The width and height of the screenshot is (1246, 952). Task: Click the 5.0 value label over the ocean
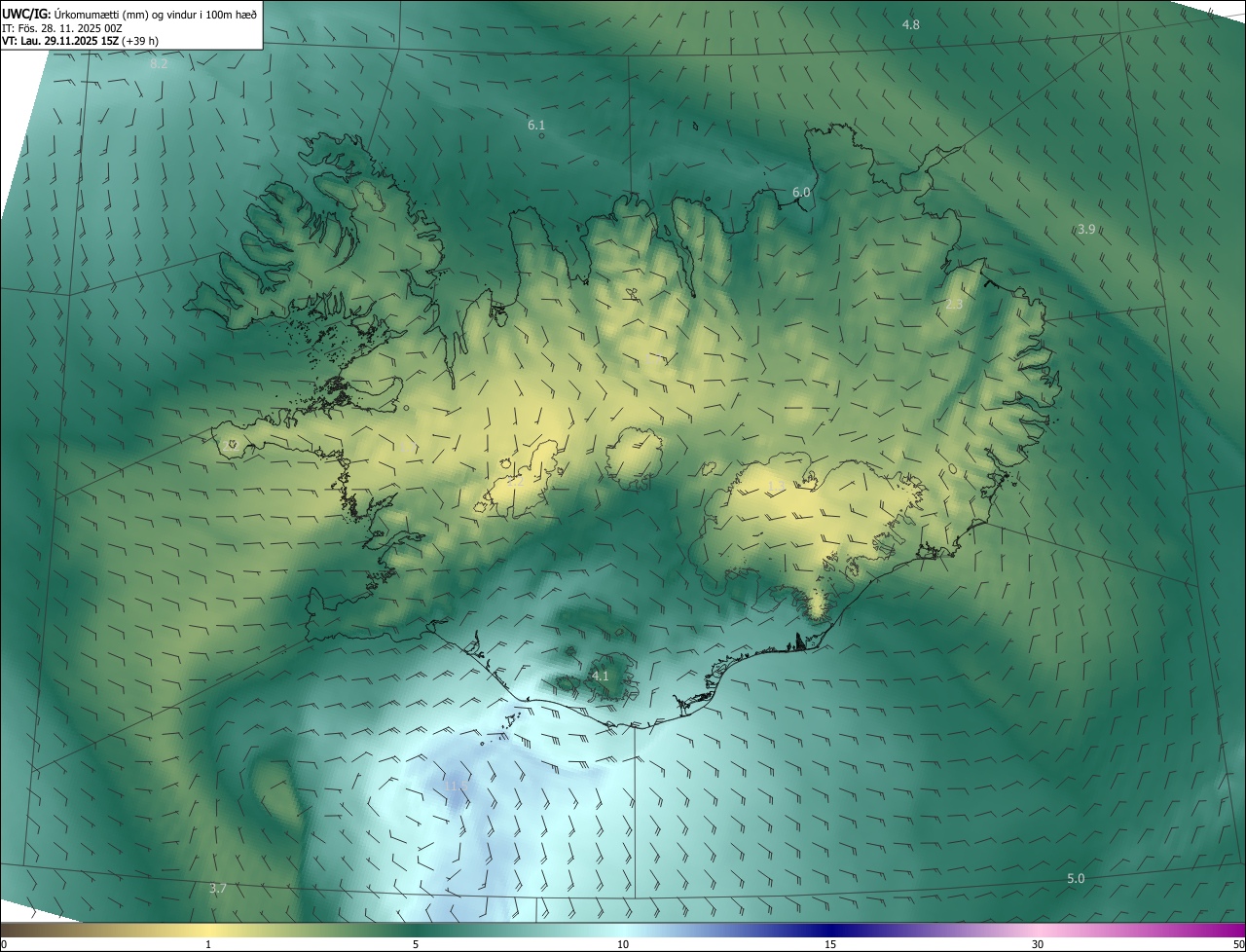(1076, 879)
